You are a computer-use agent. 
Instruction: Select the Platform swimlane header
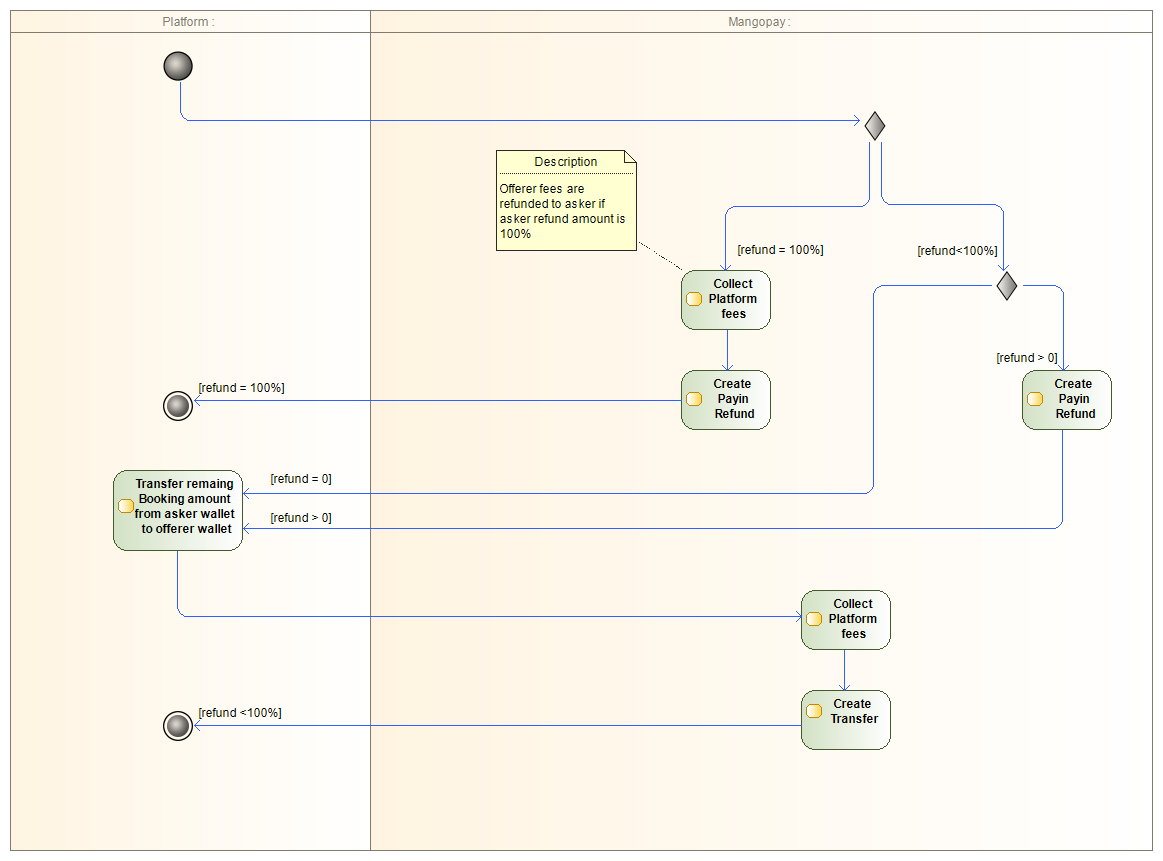coord(189,22)
